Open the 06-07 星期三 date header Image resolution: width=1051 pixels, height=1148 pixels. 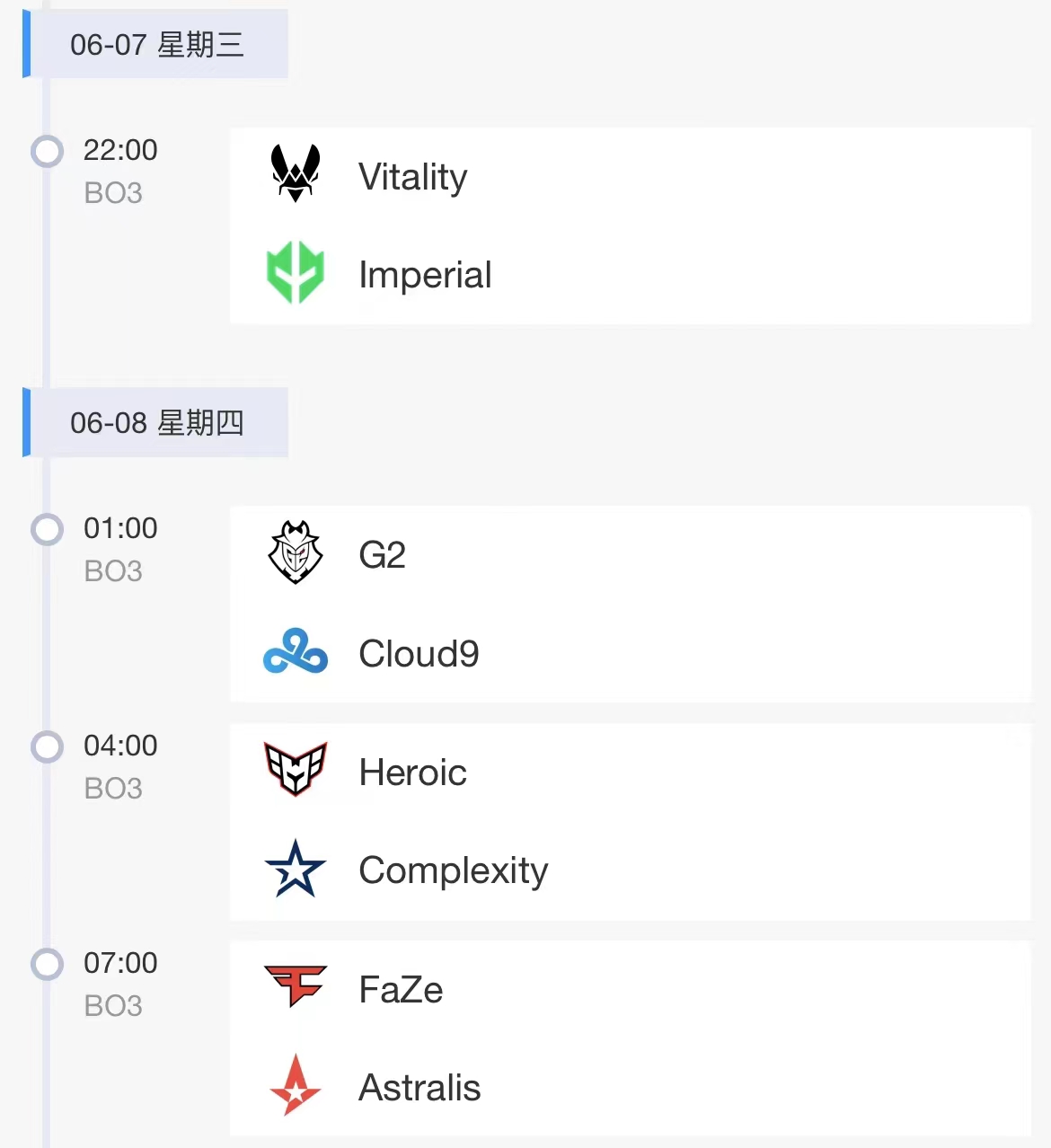tap(155, 44)
